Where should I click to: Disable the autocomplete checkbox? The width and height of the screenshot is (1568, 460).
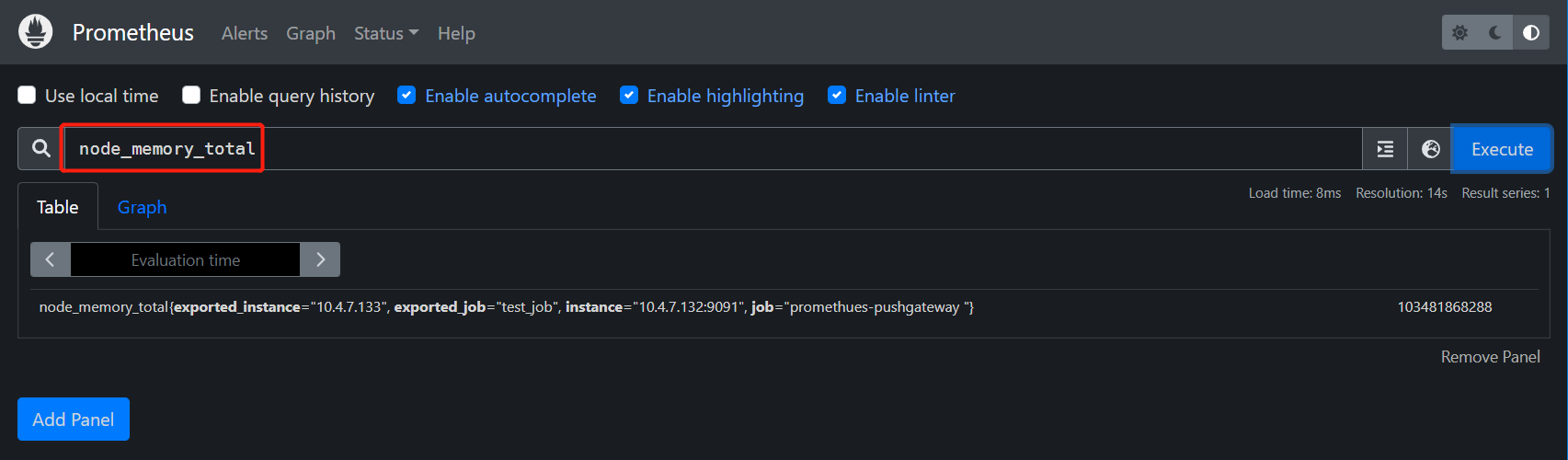pyautogui.click(x=406, y=96)
